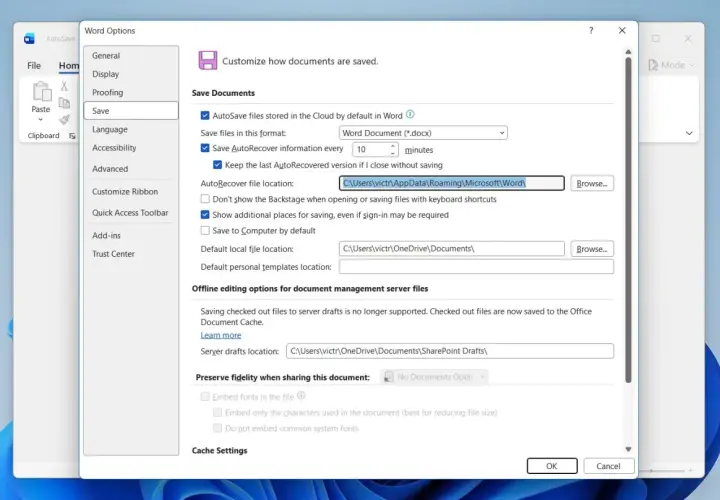Click the Paste clipboard icon in Word ribbon
720x500 pixels.
click(42, 91)
